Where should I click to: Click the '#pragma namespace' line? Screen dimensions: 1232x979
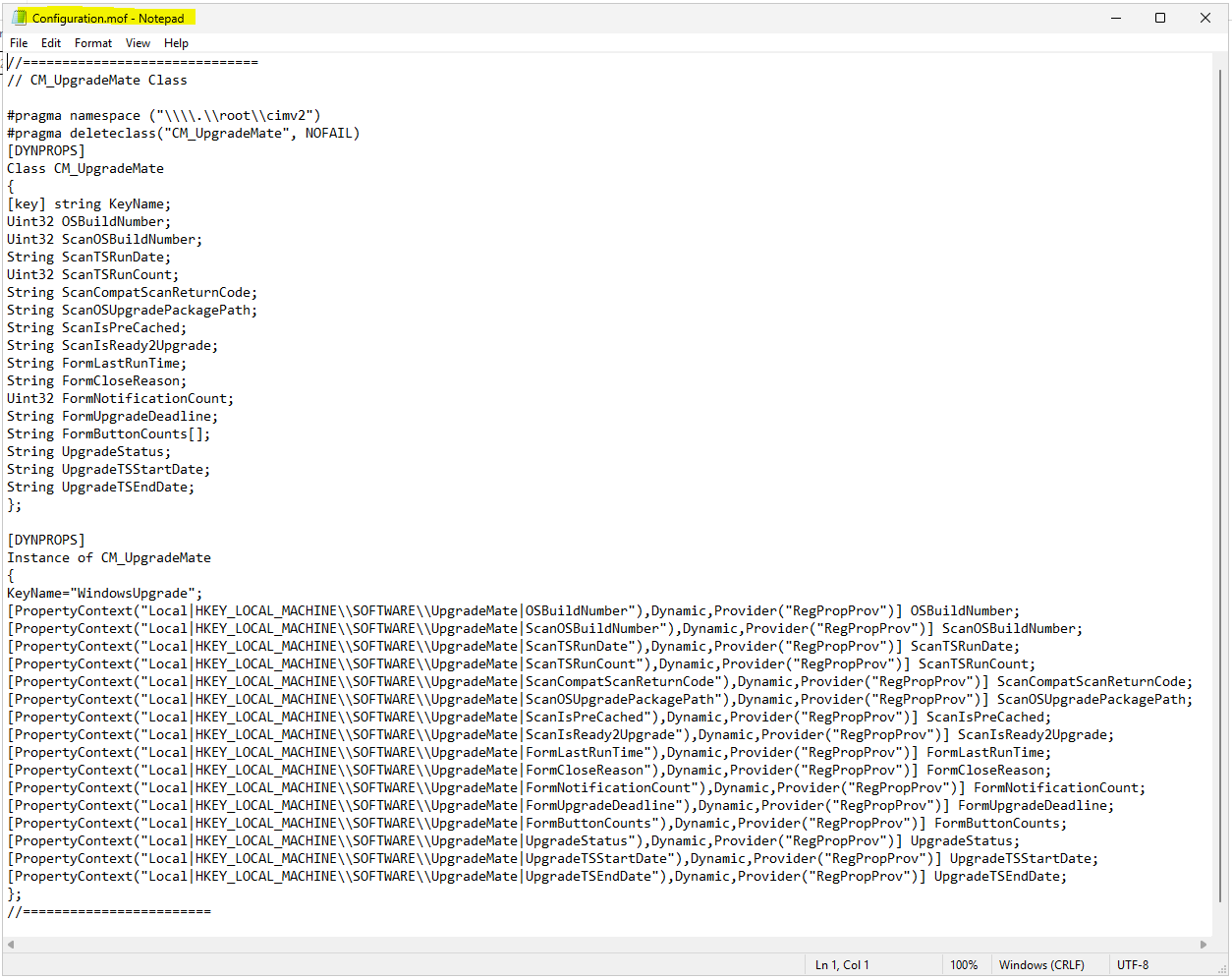coord(164,116)
